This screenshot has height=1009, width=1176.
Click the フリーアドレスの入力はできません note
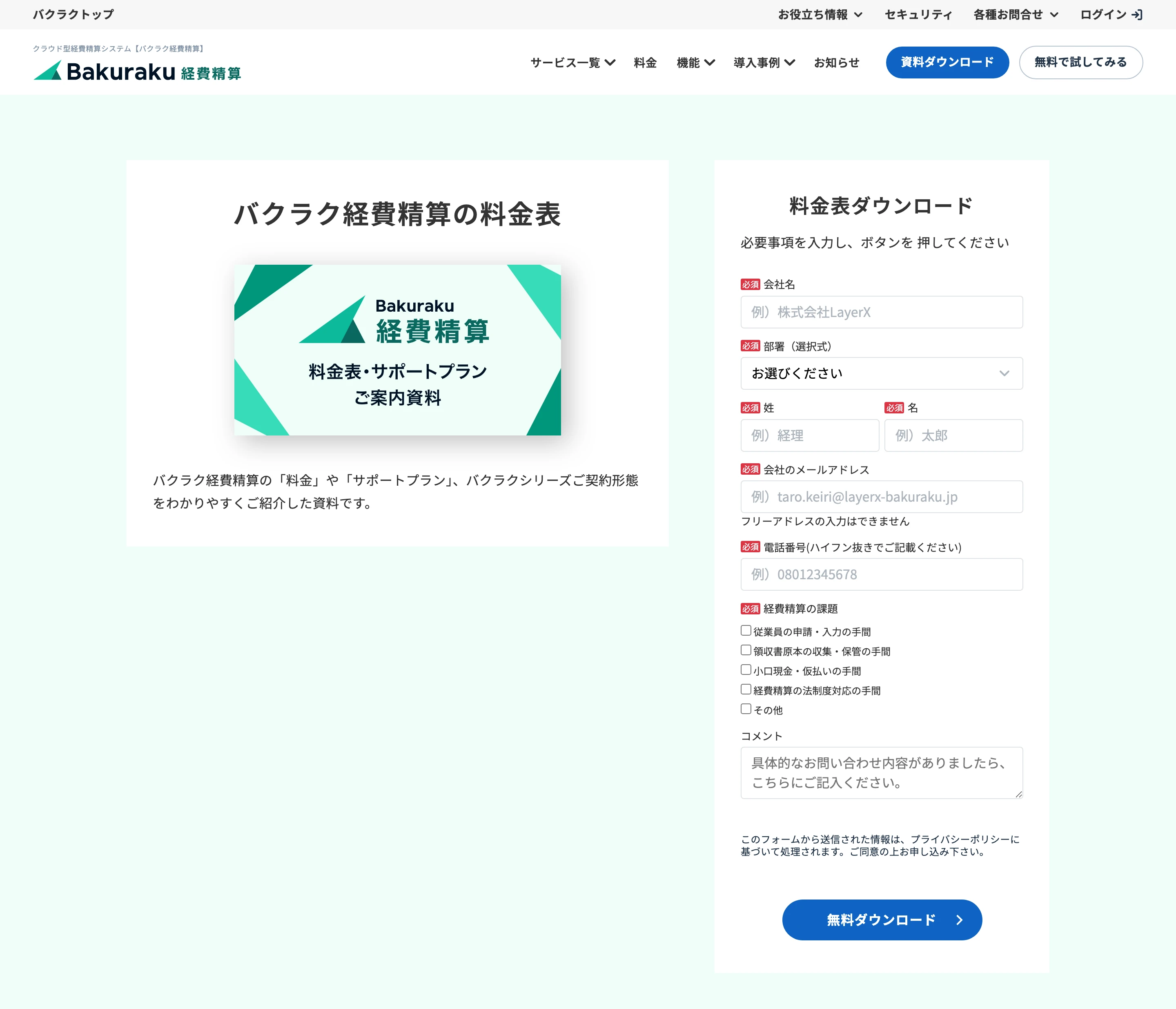(x=825, y=521)
